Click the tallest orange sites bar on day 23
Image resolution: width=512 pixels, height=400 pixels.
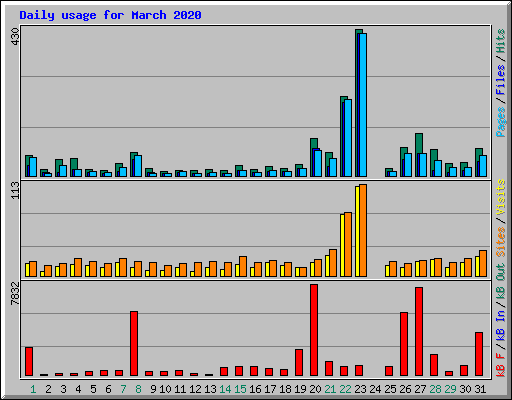coord(363,230)
